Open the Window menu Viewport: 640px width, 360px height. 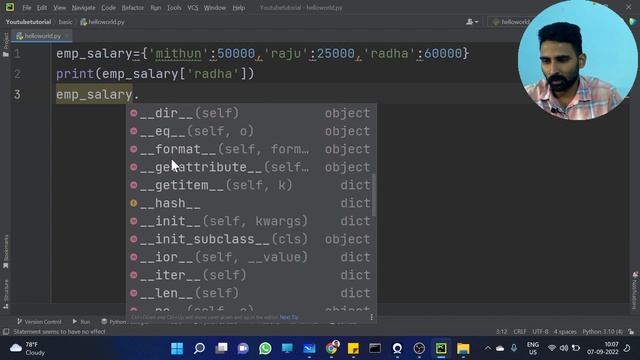[215, 8]
